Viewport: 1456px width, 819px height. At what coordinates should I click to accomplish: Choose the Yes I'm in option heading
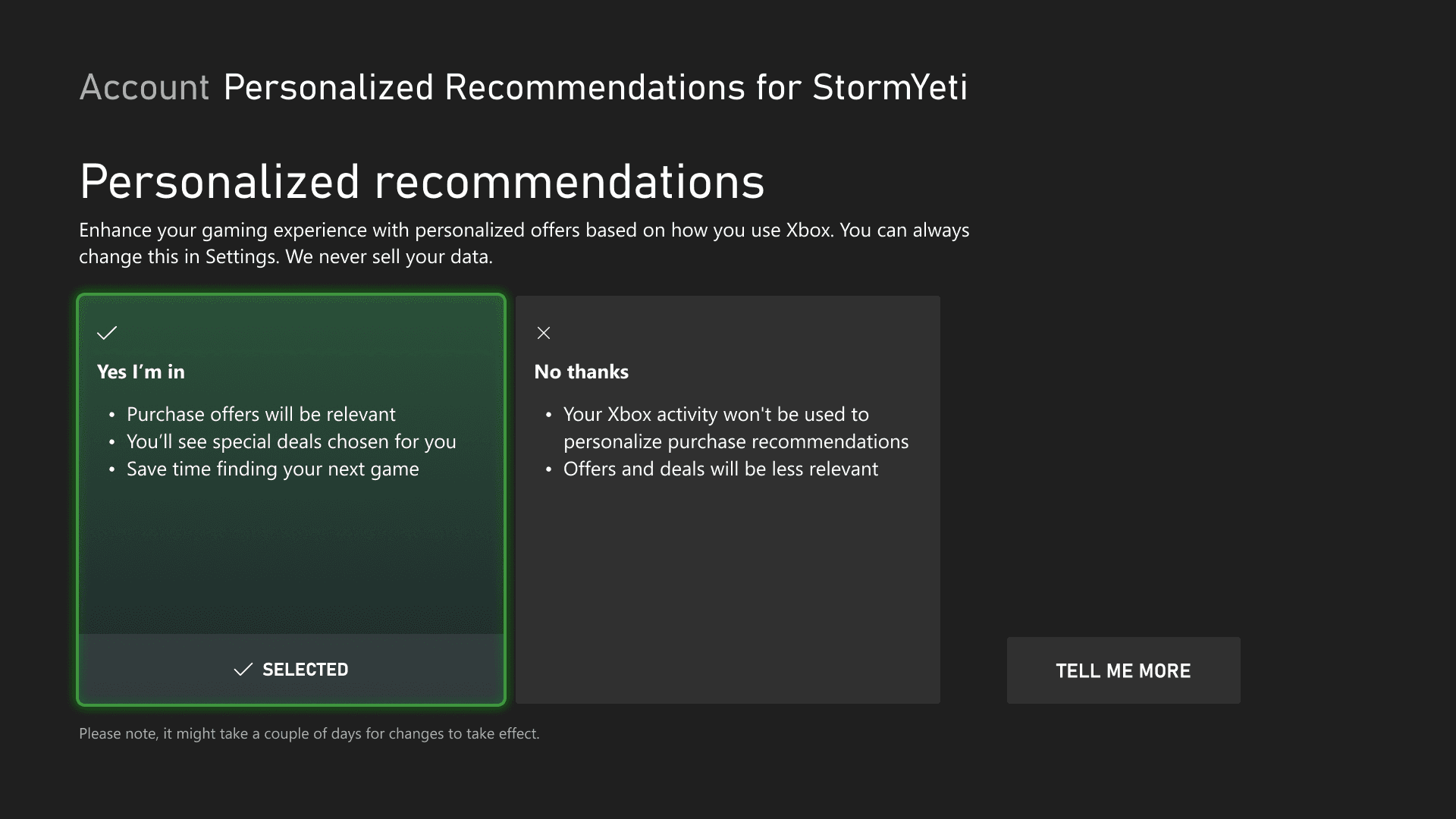click(141, 372)
